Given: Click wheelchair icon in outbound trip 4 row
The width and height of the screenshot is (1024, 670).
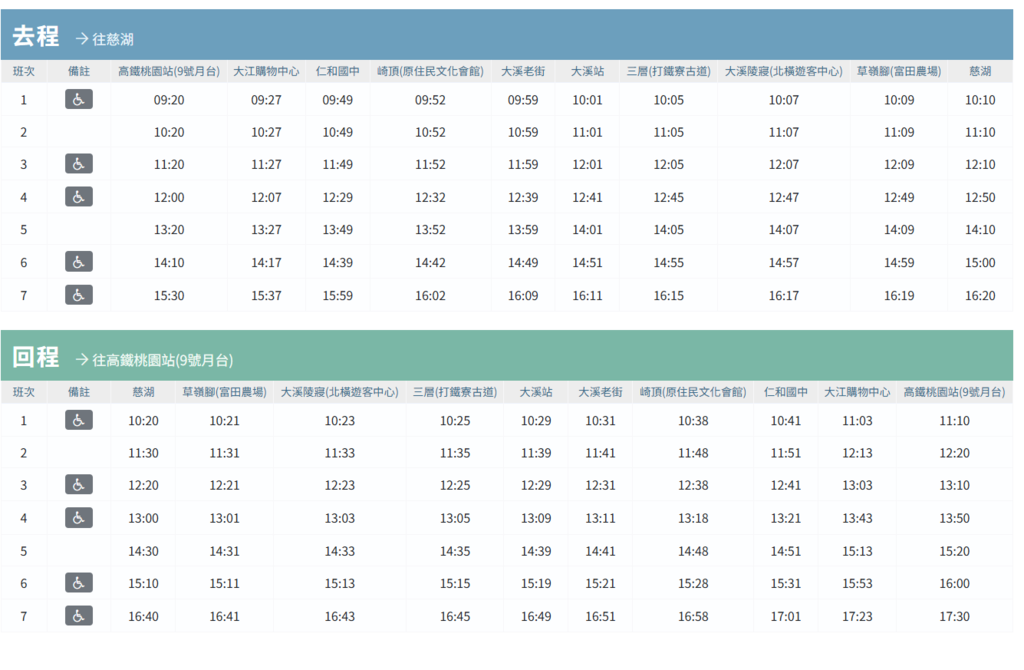Looking at the screenshot, I should click(78, 197).
